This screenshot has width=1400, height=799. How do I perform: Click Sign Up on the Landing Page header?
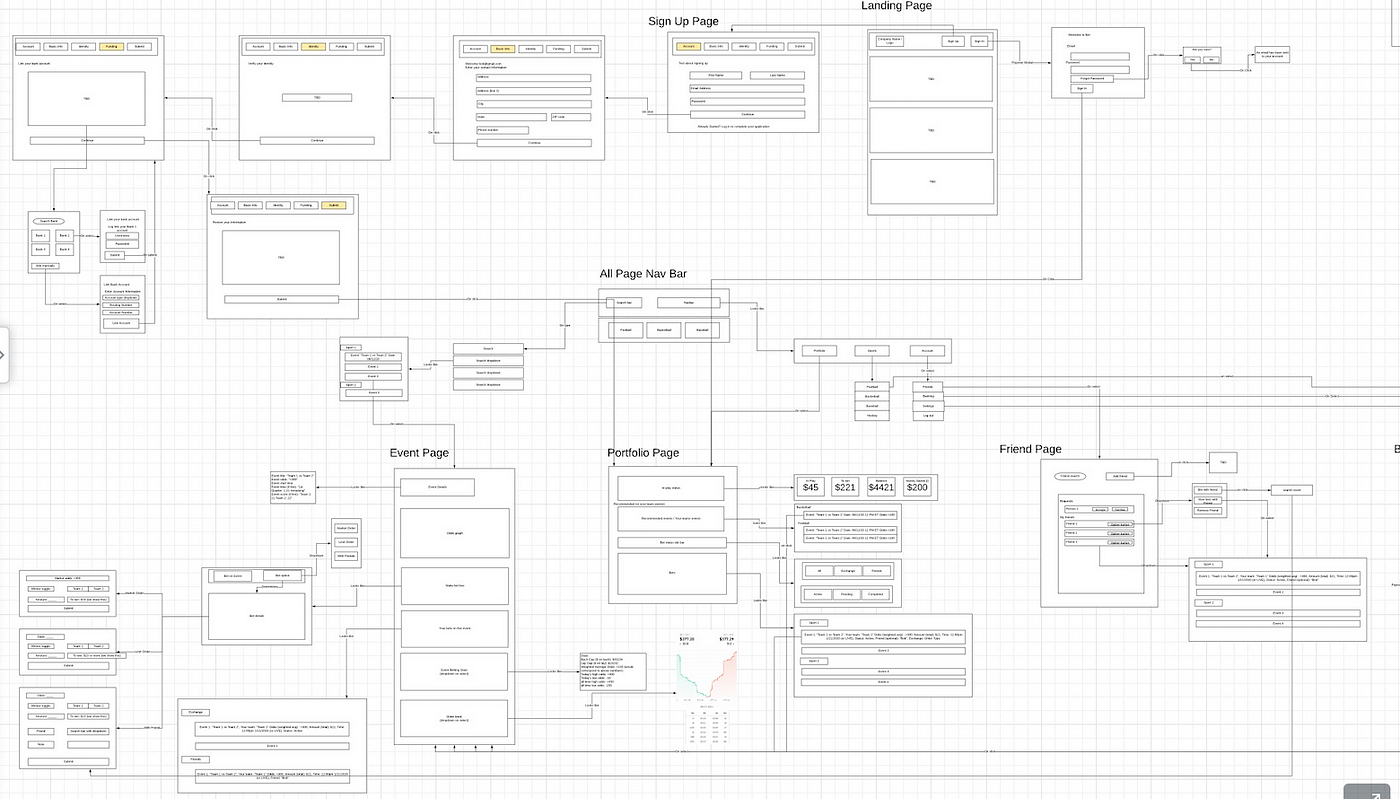(952, 41)
